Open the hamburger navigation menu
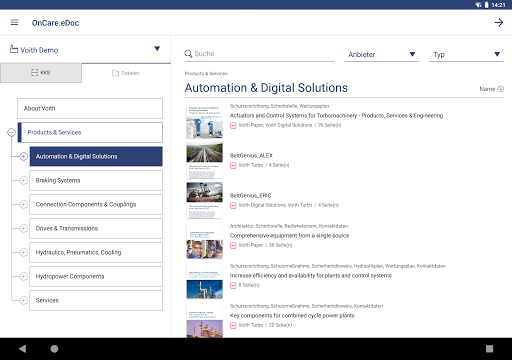This screenshot has width=512, height=360. point(14,22)
